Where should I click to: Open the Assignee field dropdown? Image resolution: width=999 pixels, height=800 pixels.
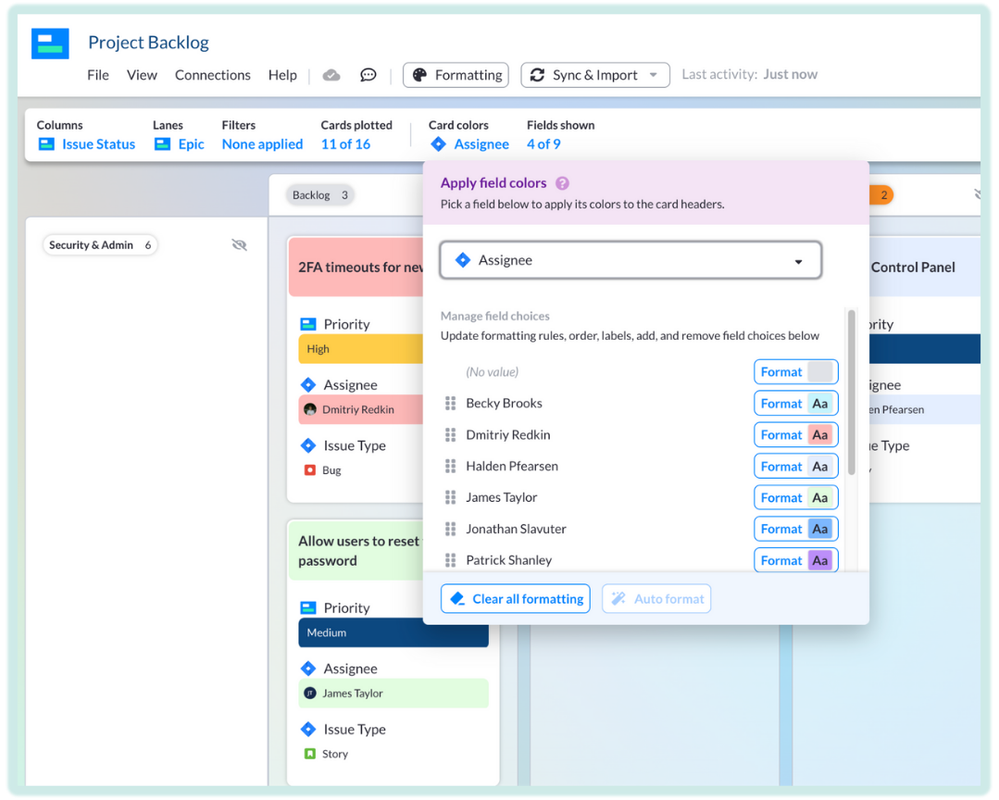[x=630, y=259]
